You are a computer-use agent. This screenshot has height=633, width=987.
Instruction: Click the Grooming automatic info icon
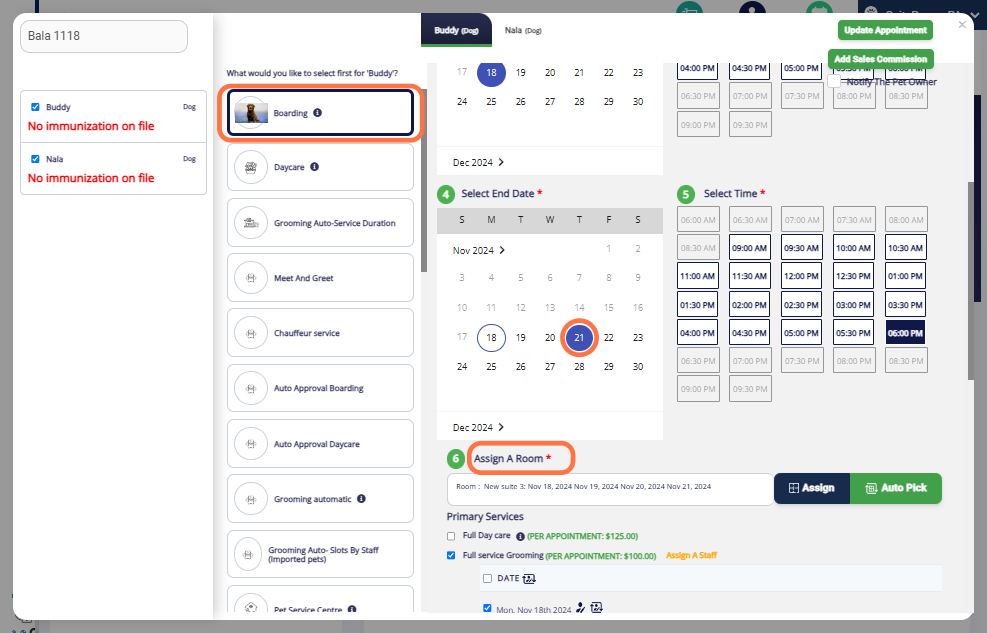(x=361, y=498)
